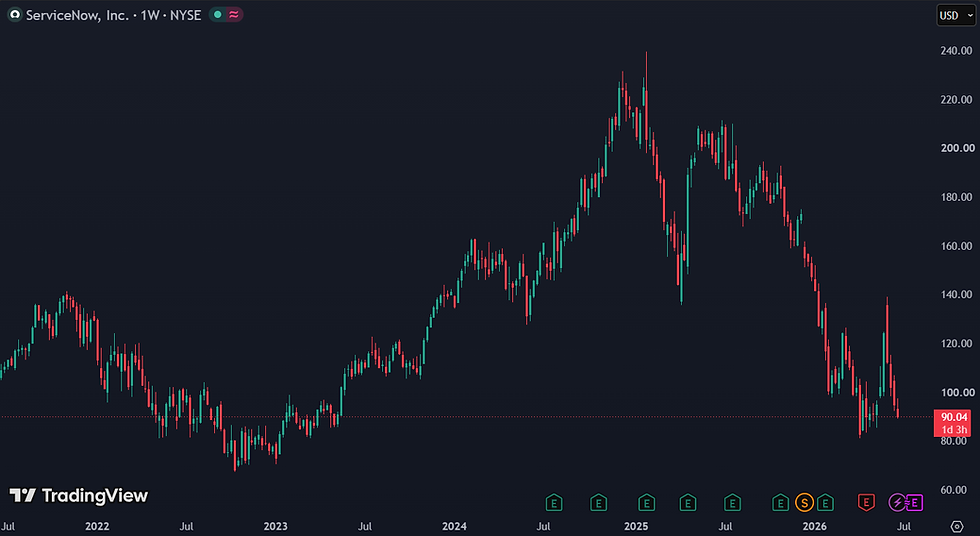
Task: Click the 220.00 price axis label
Action: pos(956,99)
